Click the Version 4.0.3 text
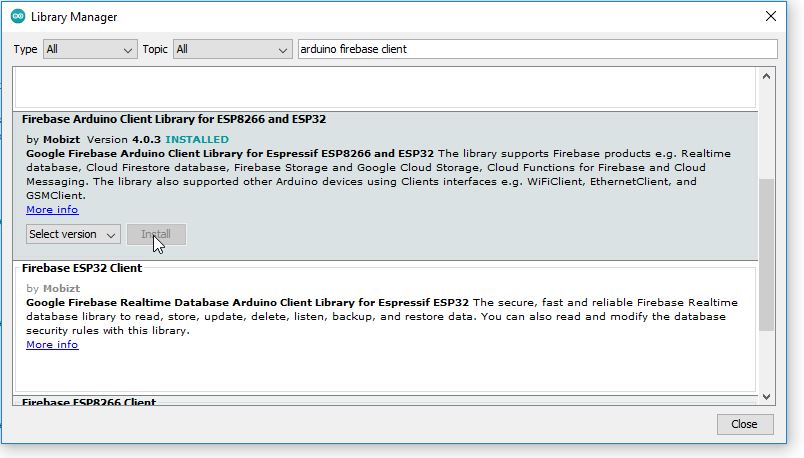804x458 pixels. coord(124,140)
